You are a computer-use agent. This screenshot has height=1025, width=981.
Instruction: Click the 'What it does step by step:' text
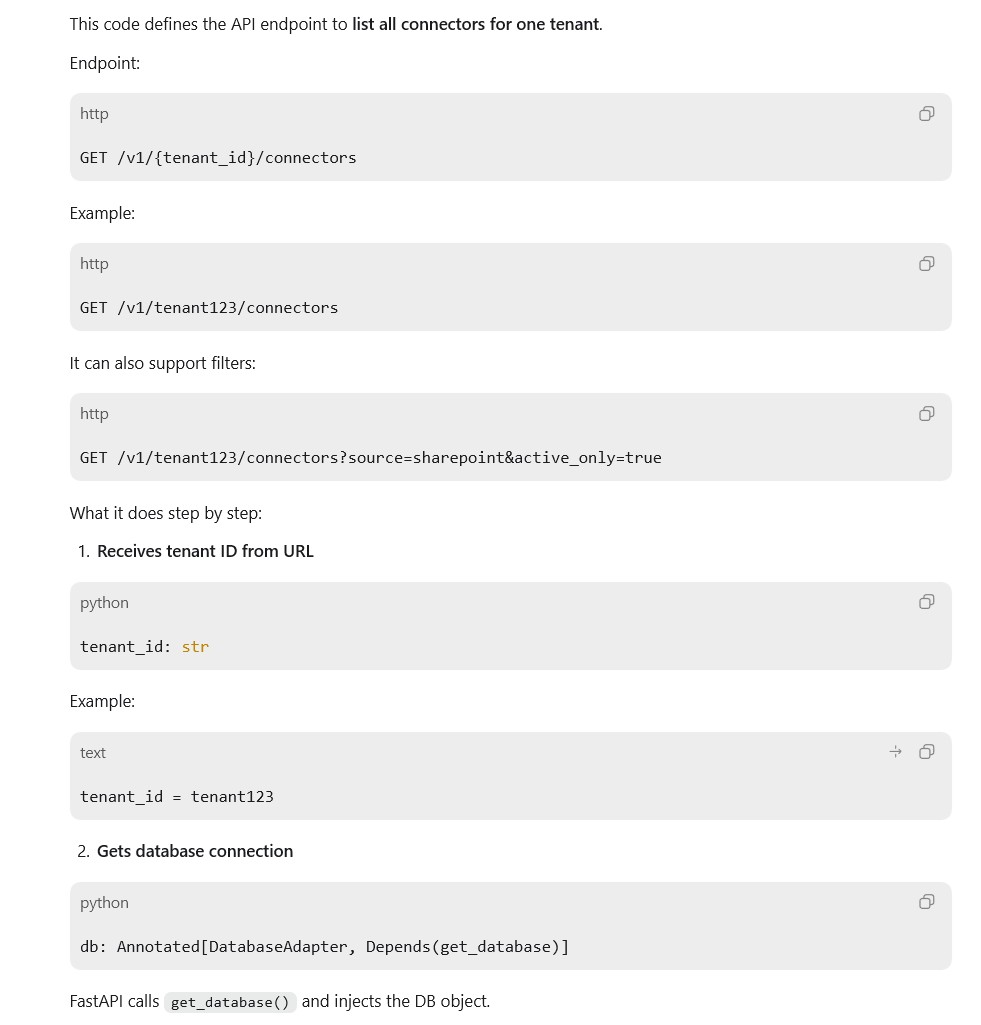click(x=166, y=513)
